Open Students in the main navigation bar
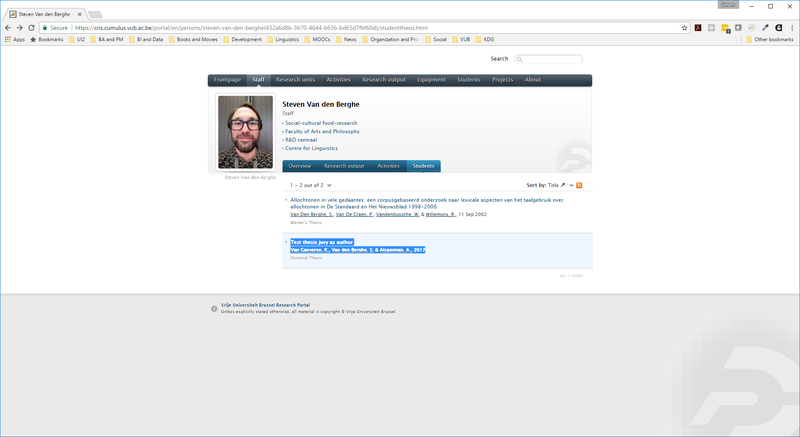Viewport: 800px width, 437px height. [x=468, y=80]
